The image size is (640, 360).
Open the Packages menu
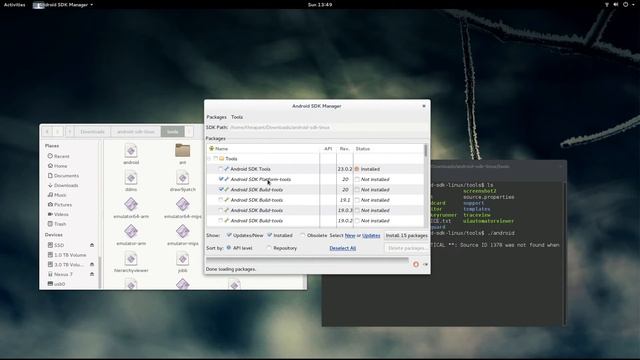(x=216, y=117)
